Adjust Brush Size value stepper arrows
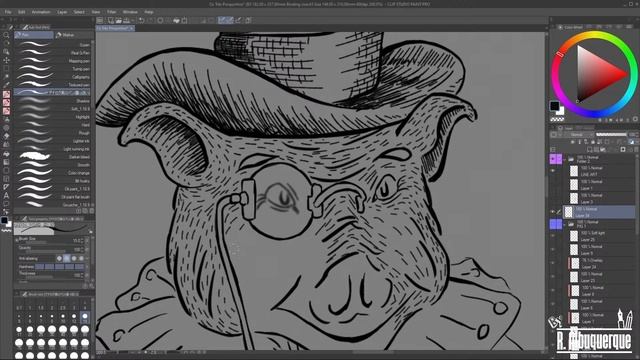 pyautogui.click(x=83, y=241)
